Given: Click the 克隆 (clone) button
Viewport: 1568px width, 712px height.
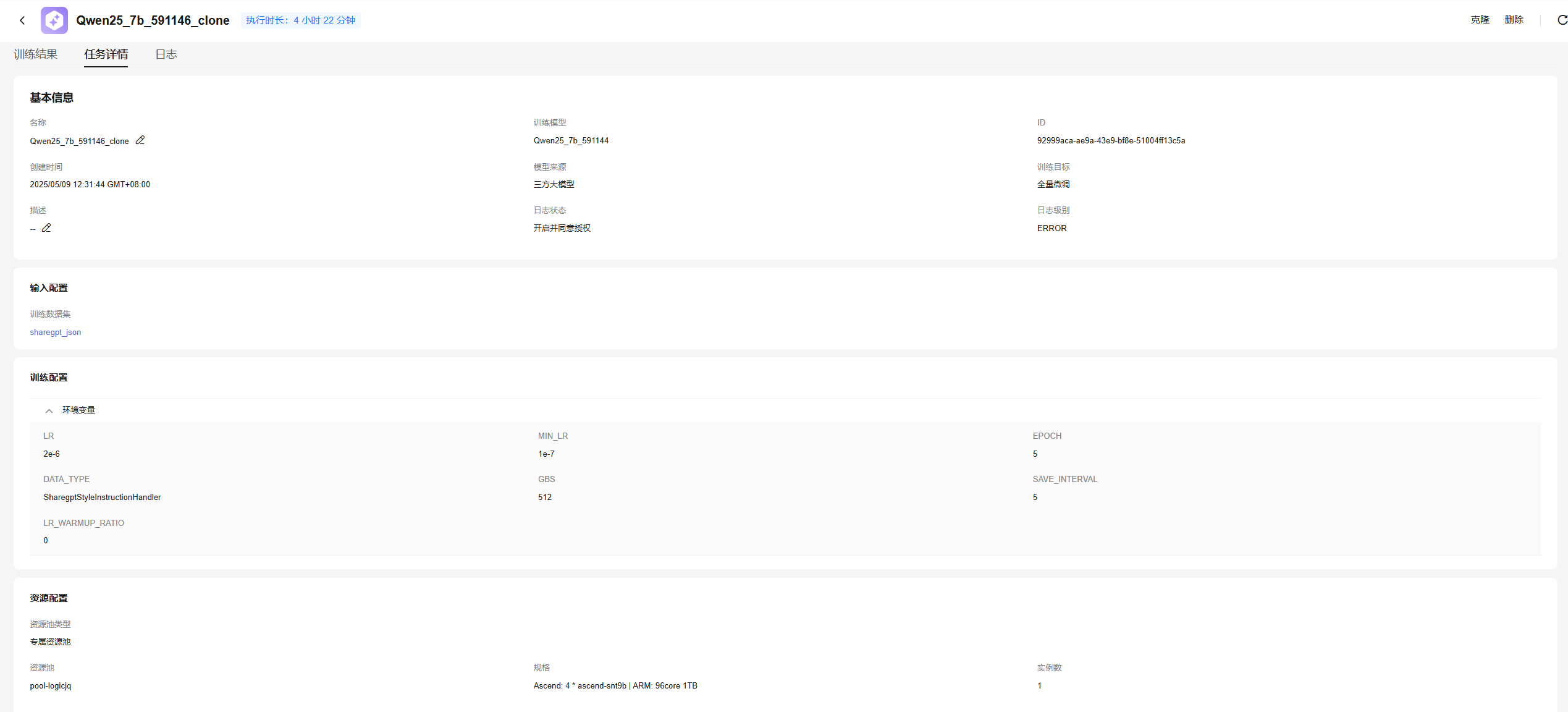Looking at the screenshot, I should [1480, 20].
